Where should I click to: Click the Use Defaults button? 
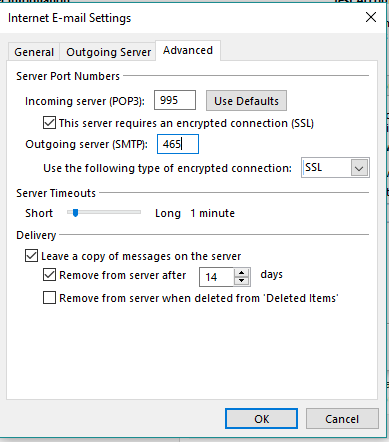point(246,101)
